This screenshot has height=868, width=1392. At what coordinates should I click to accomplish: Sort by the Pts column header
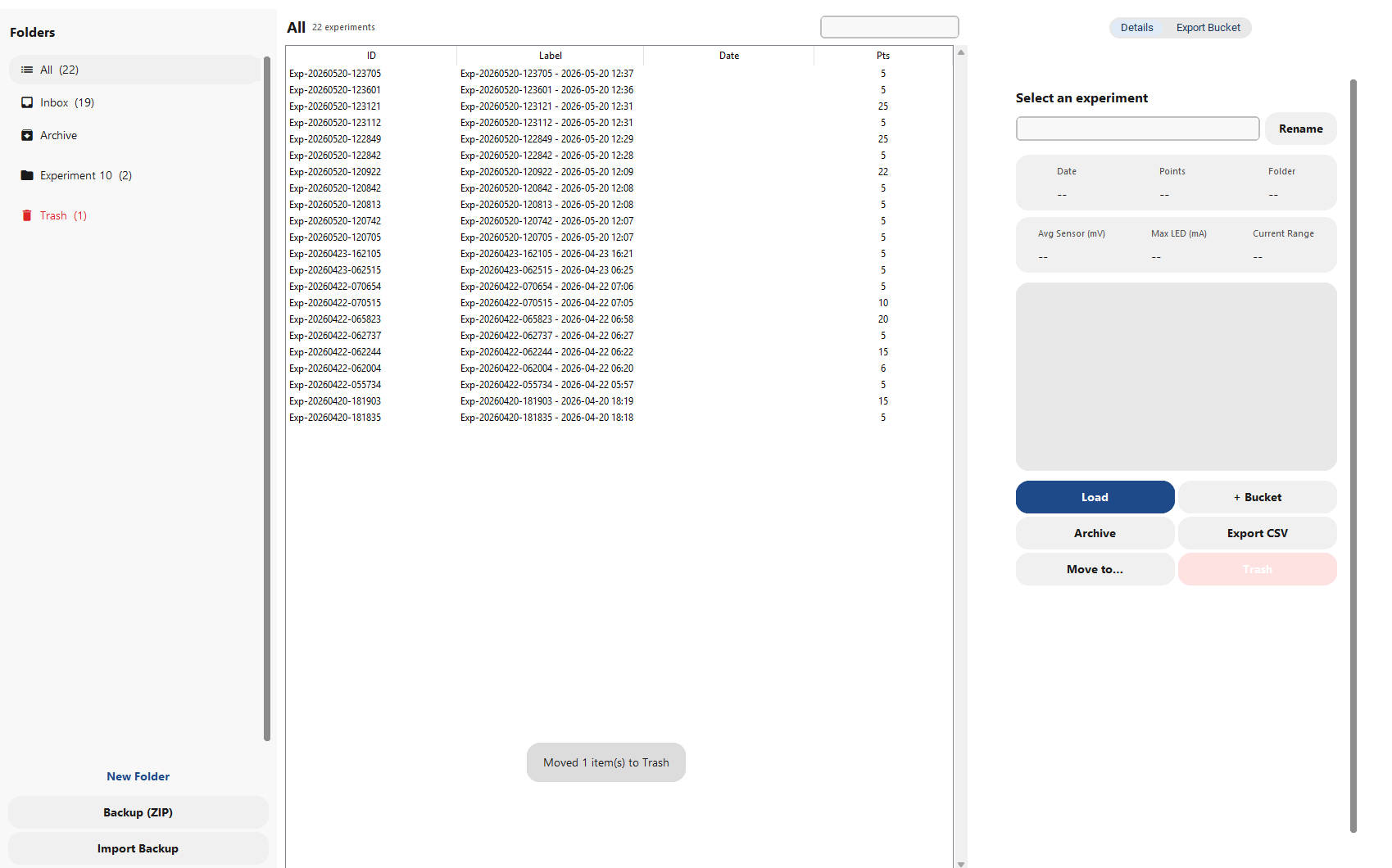[883, 56]
